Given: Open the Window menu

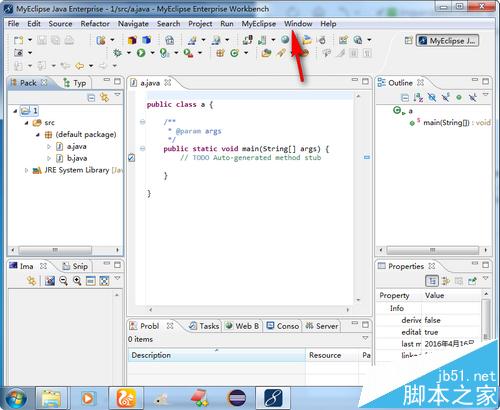Looking at the screenshot, I should tap(298, 24).
